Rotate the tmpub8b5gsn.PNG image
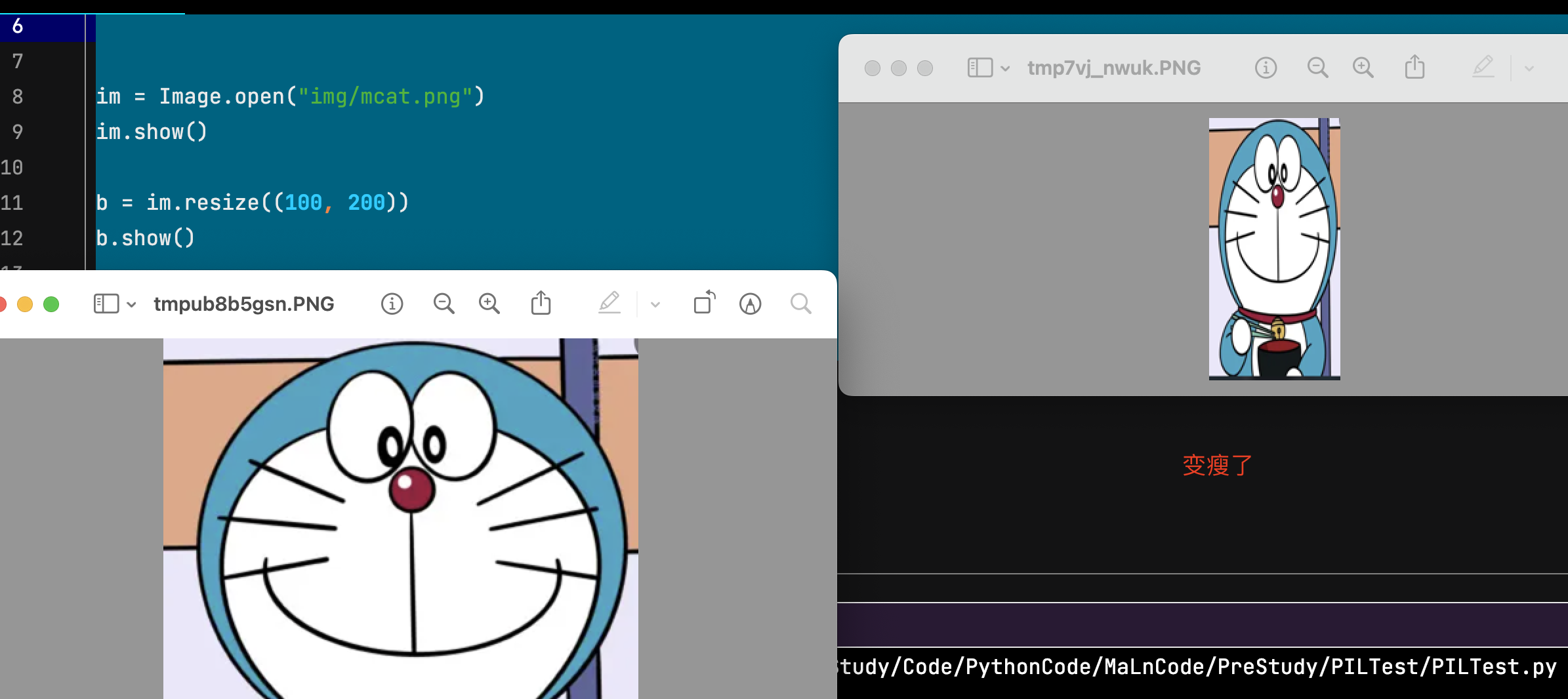This screenshot has width=1568, height=699. tap(704, 304)
